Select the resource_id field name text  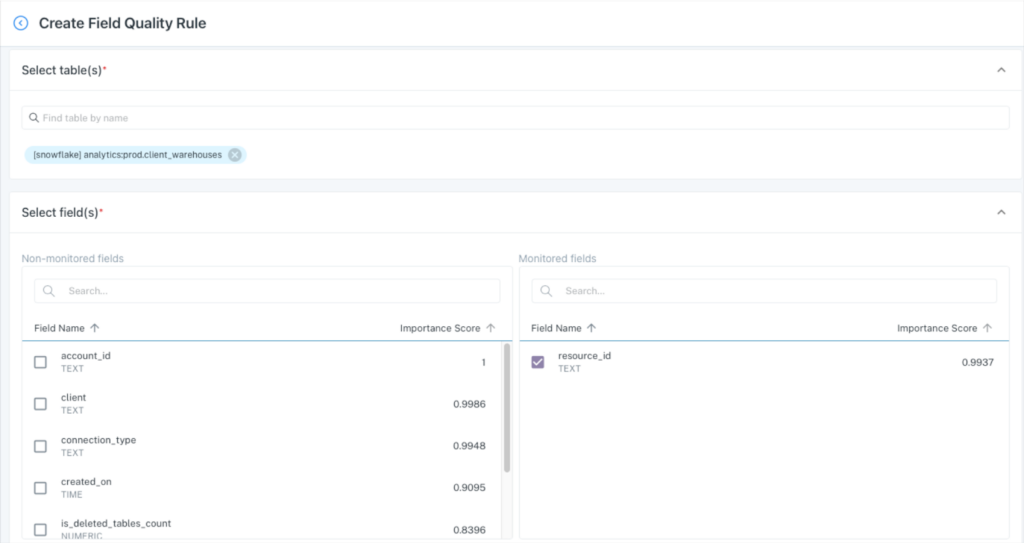click(584, 355)
